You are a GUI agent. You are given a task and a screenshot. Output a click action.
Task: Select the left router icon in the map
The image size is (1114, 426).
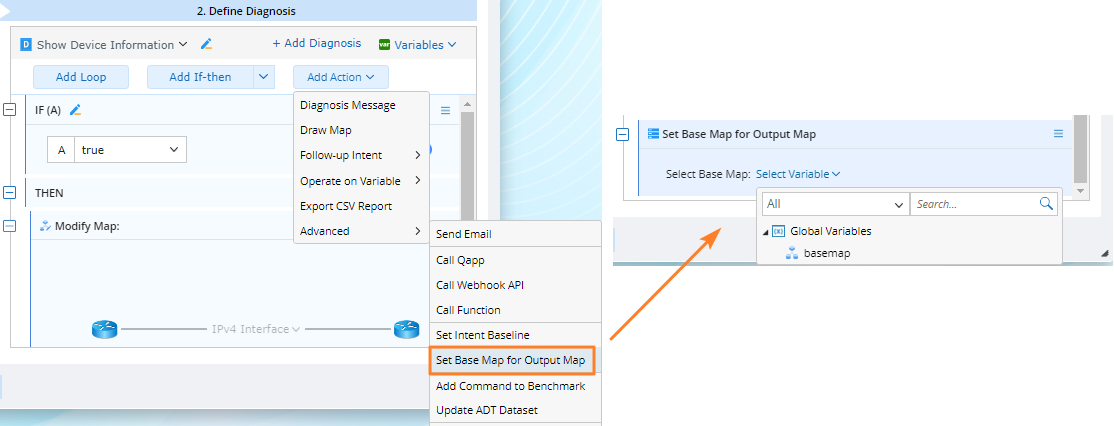tap(104, 329)
